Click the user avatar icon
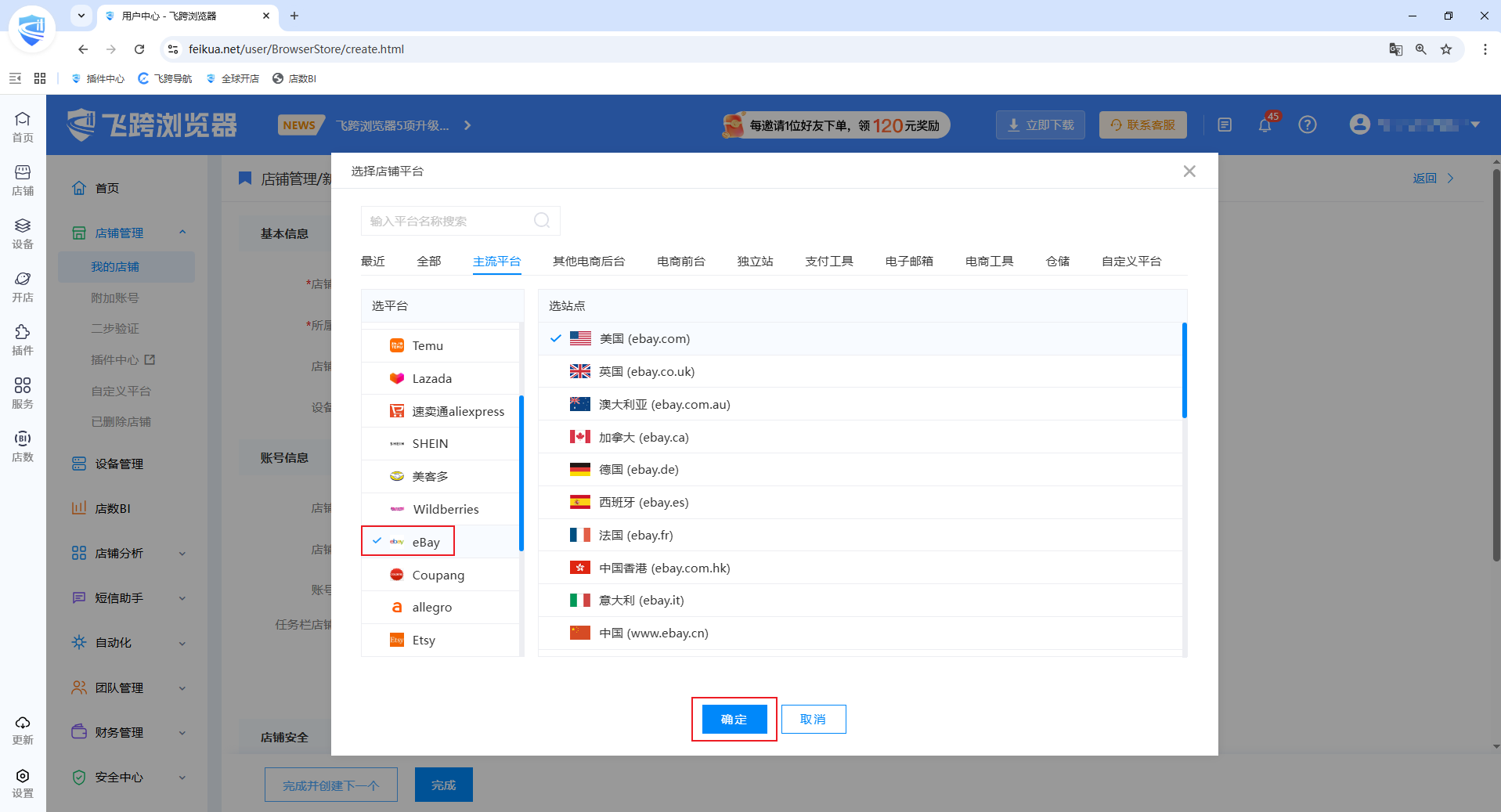The image size is (1501, 812). [x=1360, y=125]
